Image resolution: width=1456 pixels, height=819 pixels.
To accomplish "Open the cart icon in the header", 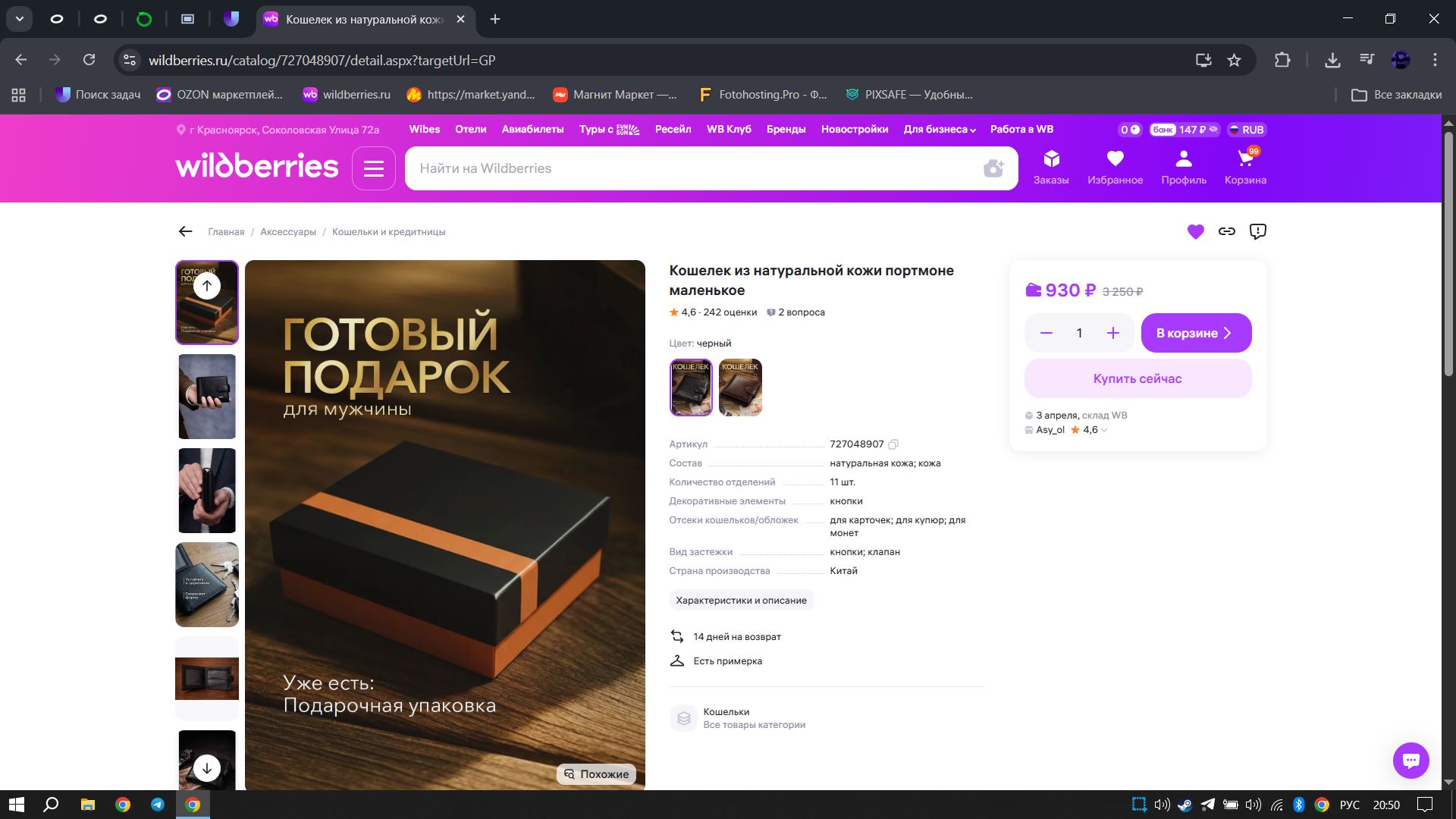I will click(x=1245, y=167).
